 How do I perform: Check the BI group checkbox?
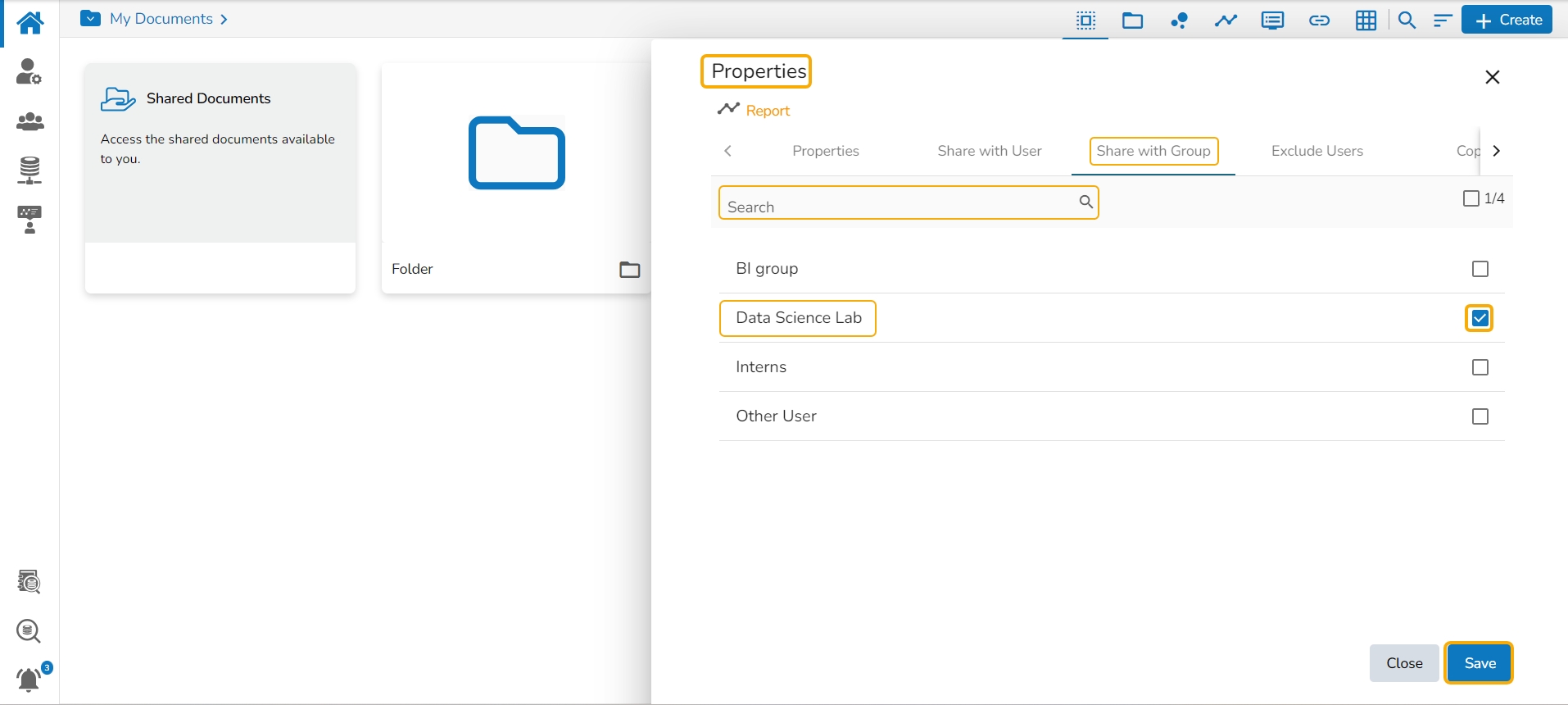tap(1480, 269)
